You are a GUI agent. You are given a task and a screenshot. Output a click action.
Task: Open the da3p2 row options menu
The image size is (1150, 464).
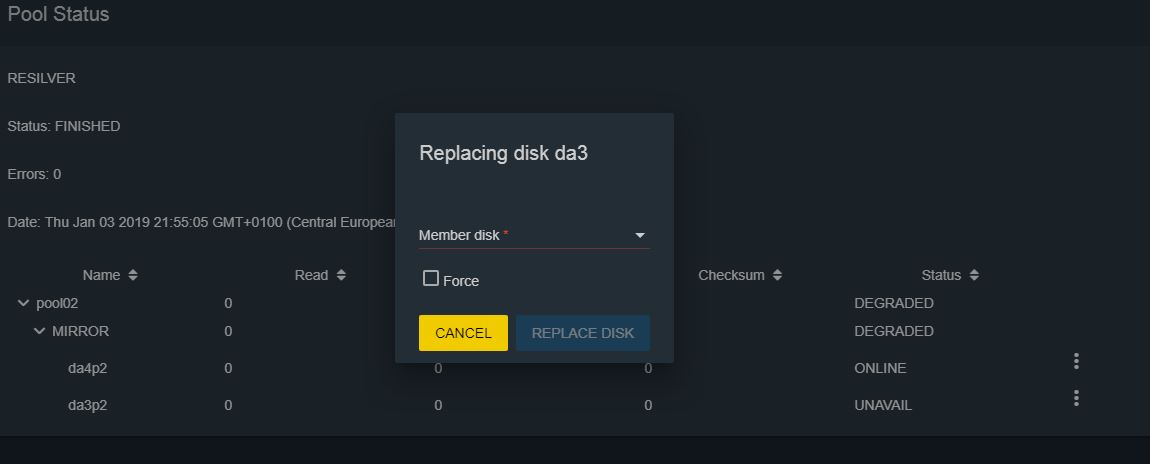(x=1076, y=398)
